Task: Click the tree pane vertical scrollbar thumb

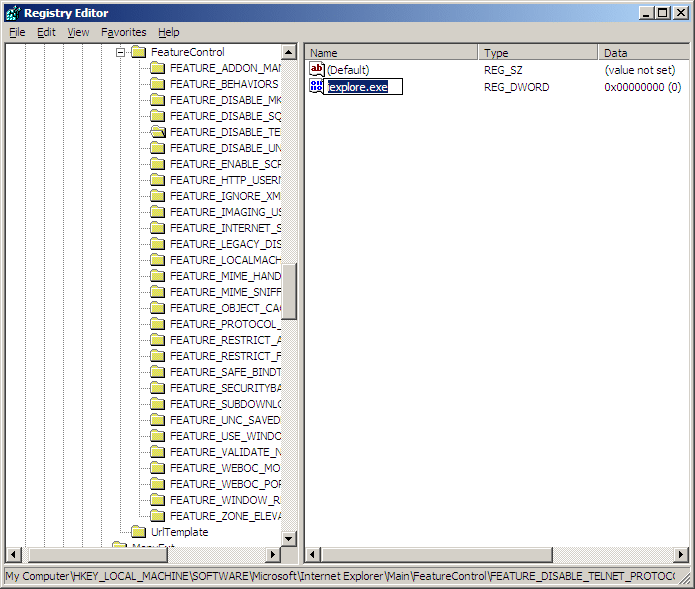Action: pyautogui.click(x=289, y=292)
